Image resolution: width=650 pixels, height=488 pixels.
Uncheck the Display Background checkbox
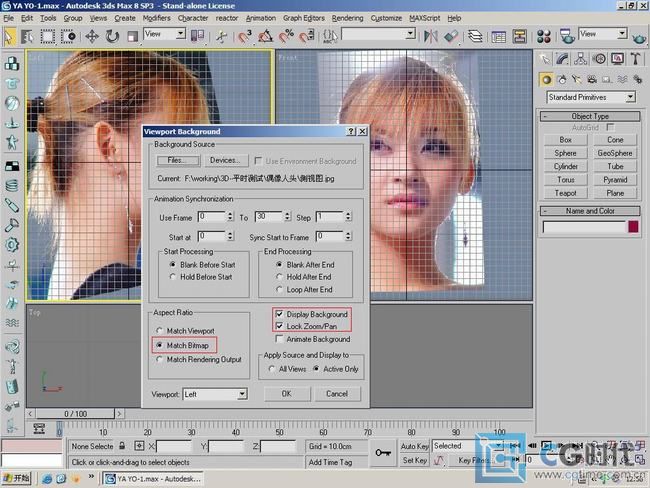(279, 314)
